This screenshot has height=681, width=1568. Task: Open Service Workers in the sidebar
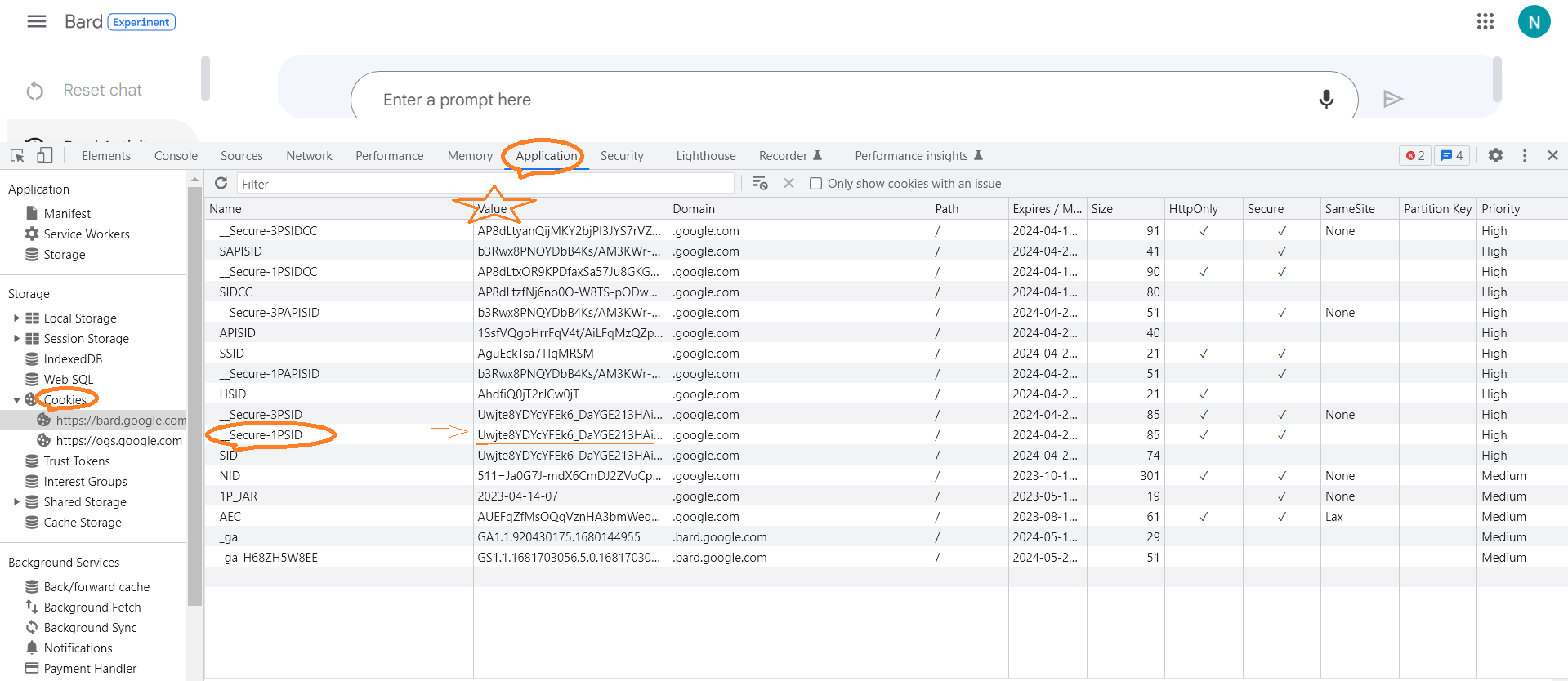click(87, 234)
